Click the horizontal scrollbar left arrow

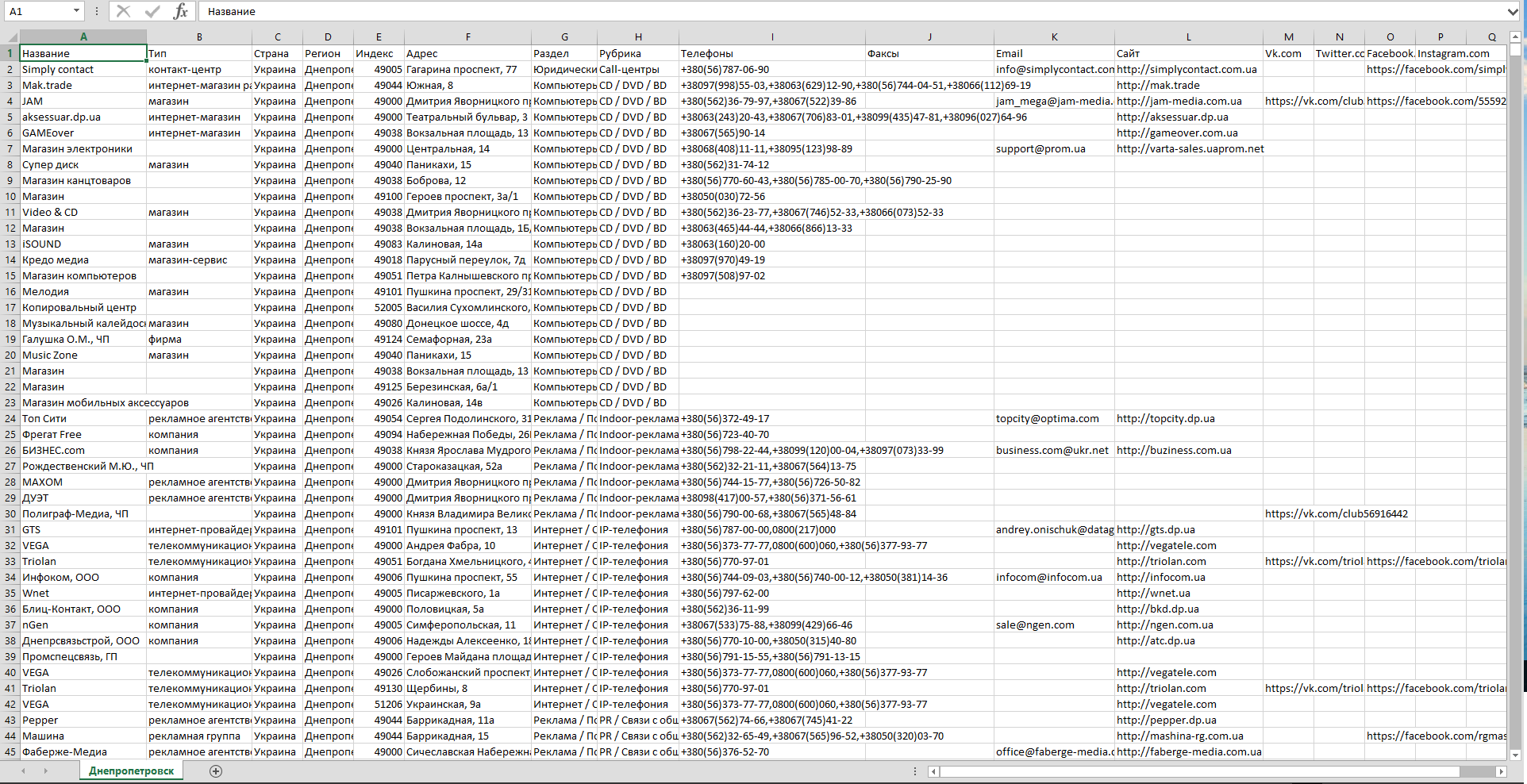934,771
